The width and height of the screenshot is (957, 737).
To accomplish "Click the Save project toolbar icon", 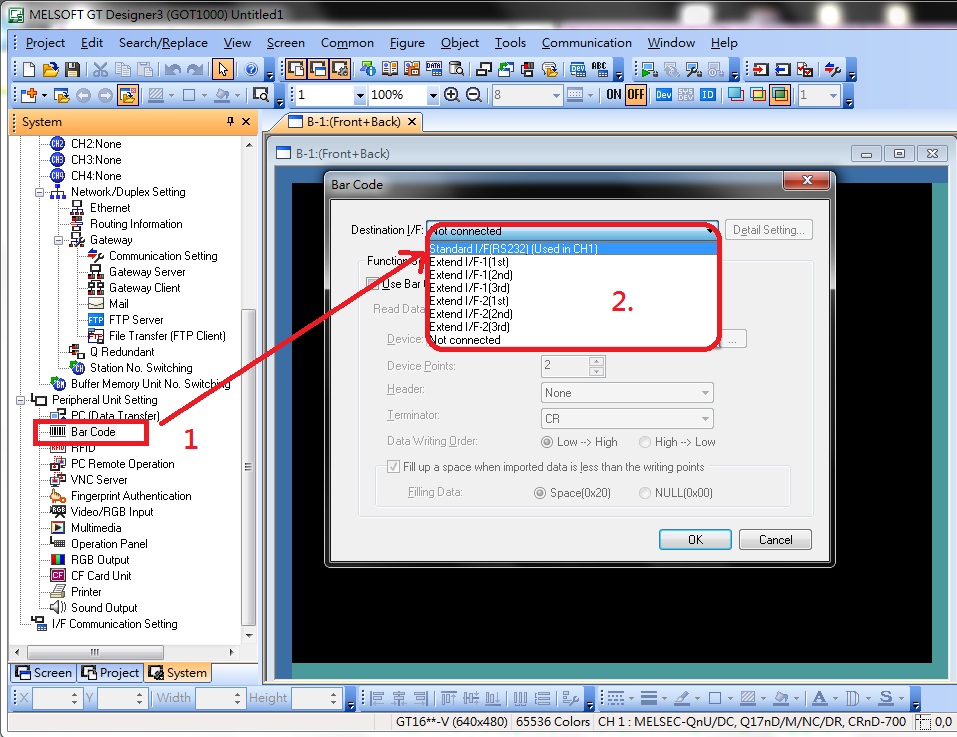I will (x=72, y=70).
